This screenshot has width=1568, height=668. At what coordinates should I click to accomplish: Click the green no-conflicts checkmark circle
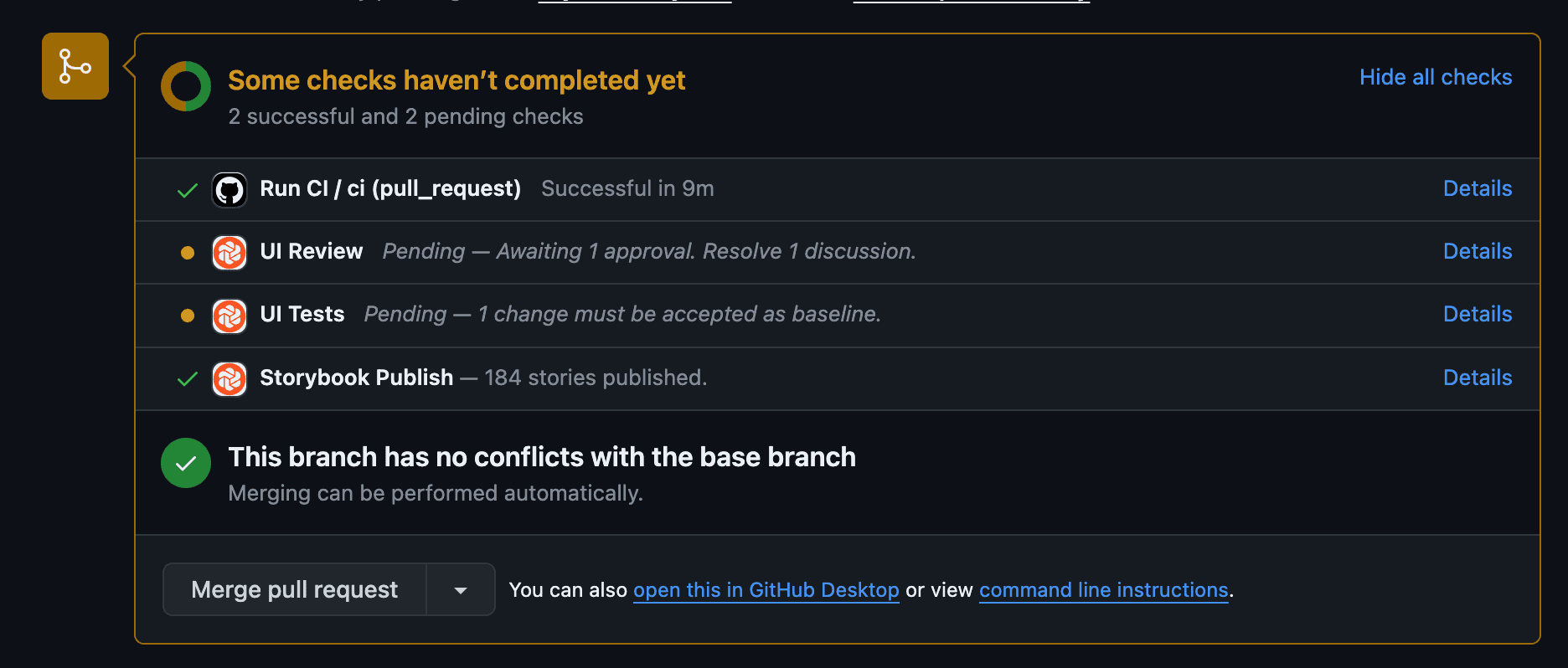[186, 463]
